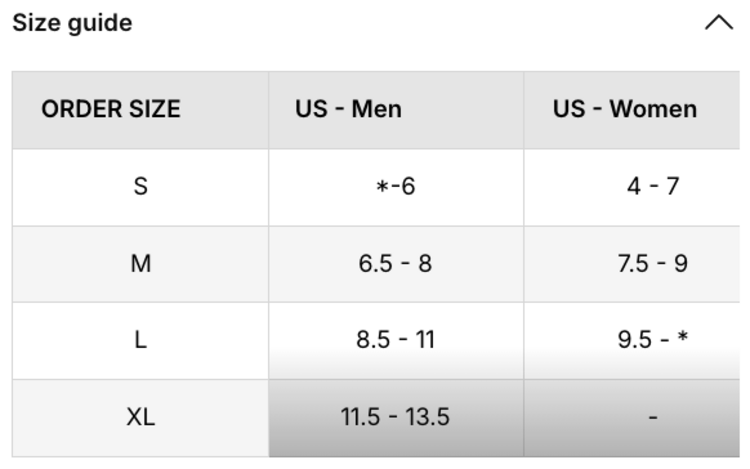This screenshot has width=750, height=469.
Task: Click the L order size cell
Action: point(140,340)
